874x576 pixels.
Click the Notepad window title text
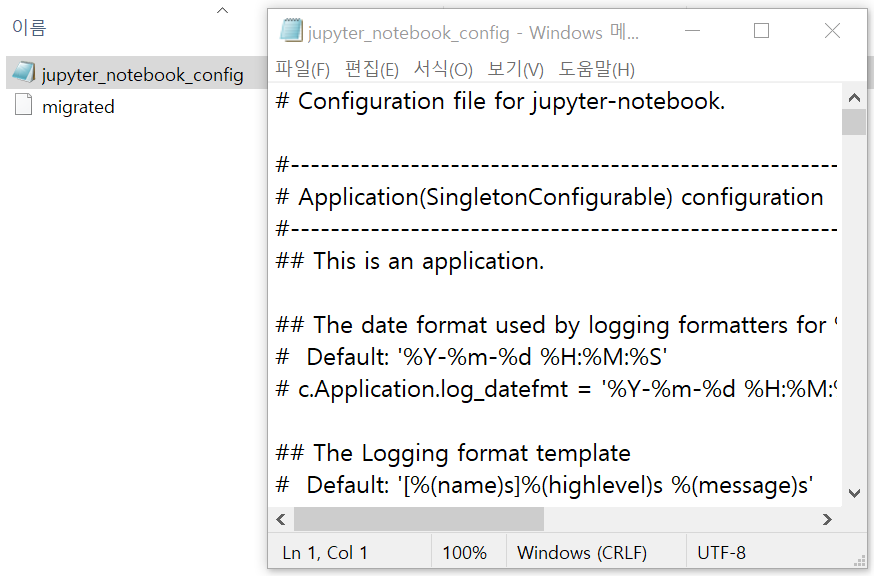pos(473,33)
